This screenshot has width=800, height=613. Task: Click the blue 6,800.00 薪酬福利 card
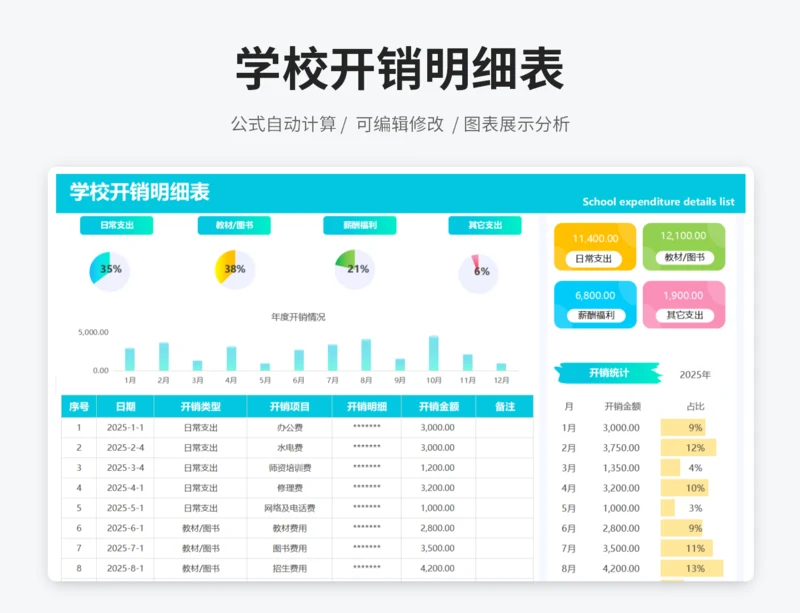click(x=595, y=304)
